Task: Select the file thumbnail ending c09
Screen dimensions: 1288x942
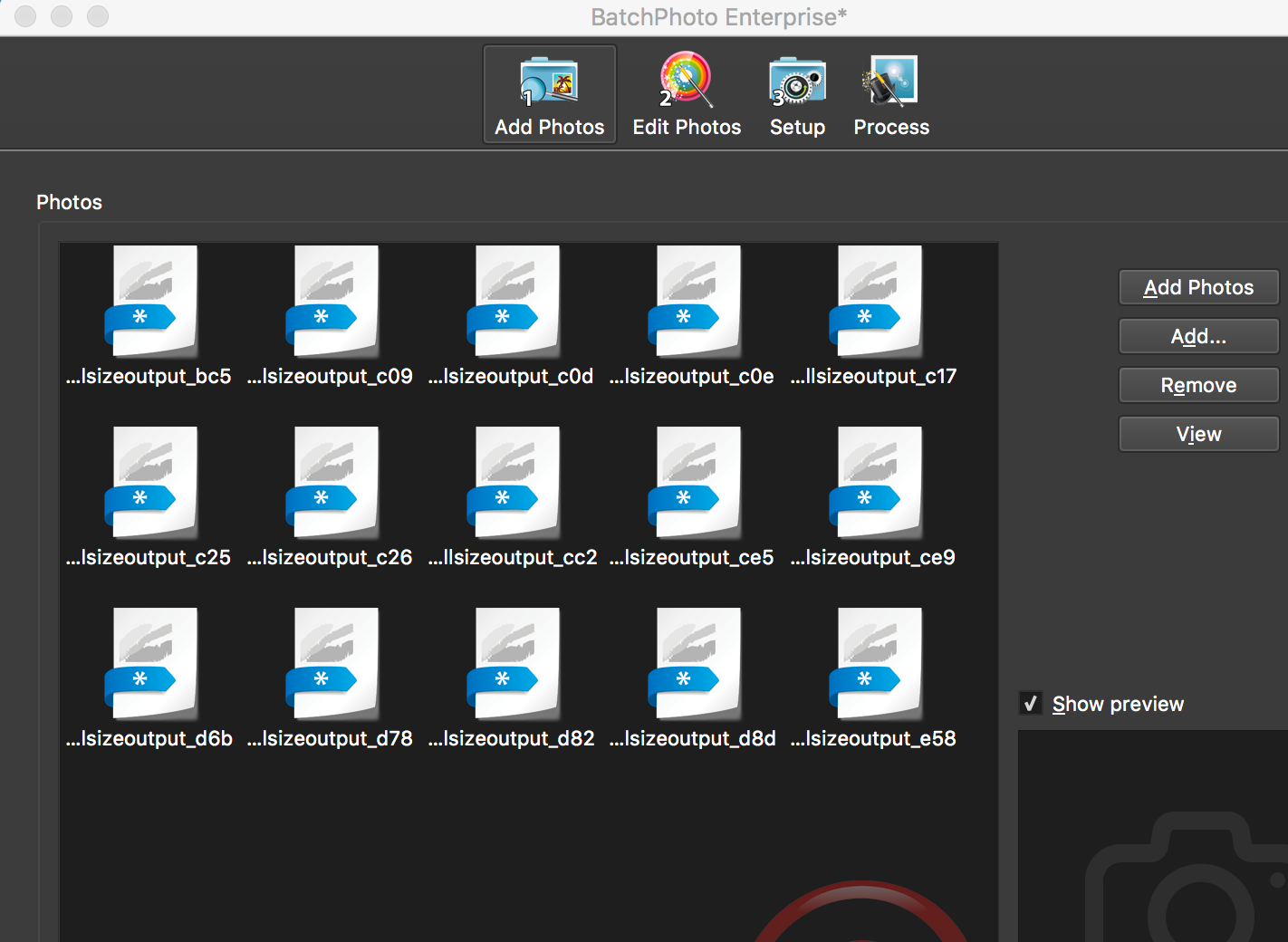Action: pyautogui.click(x=332, y=302)
